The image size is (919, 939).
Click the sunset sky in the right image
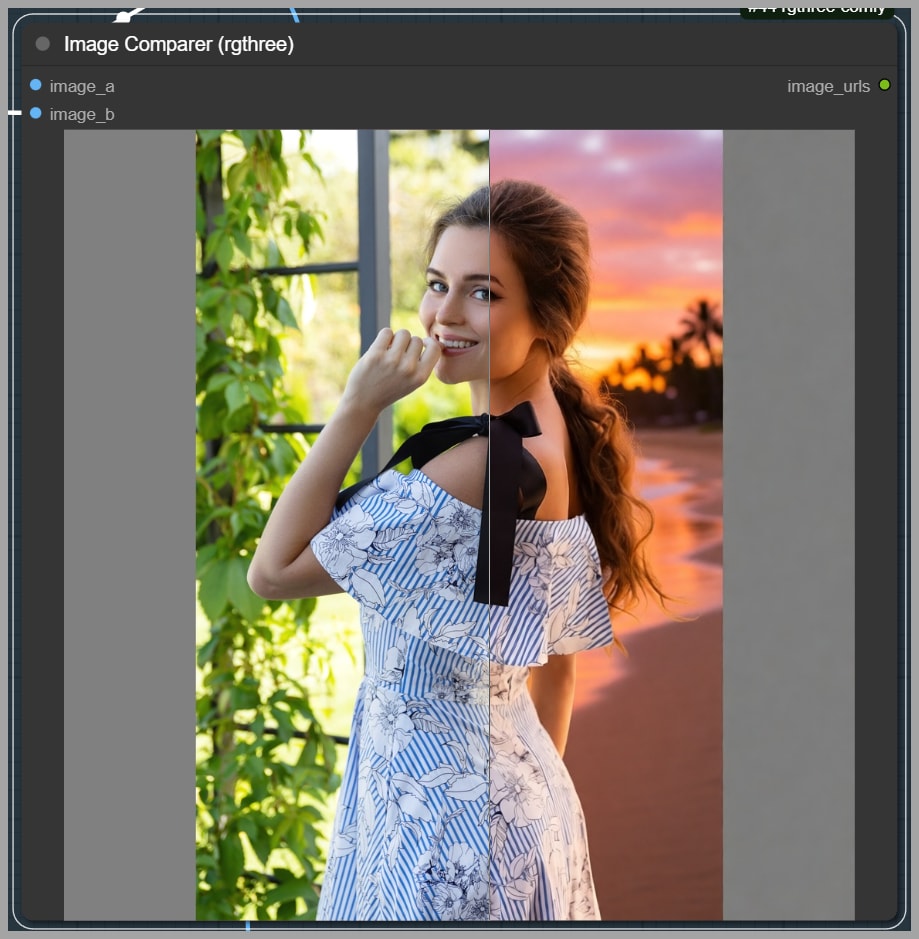tap(640, 220)
